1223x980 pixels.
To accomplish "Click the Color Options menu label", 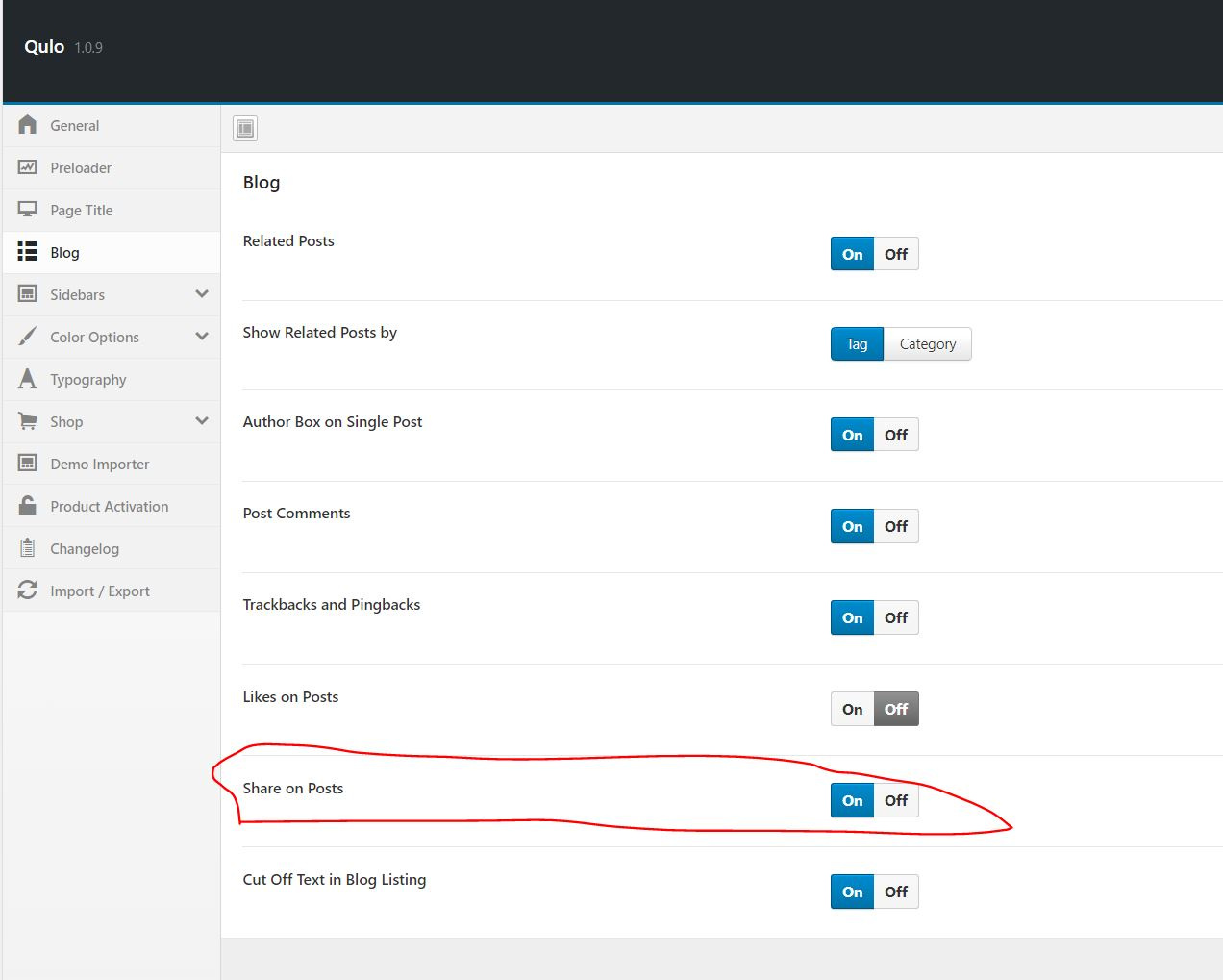I will tap(94, 337).
